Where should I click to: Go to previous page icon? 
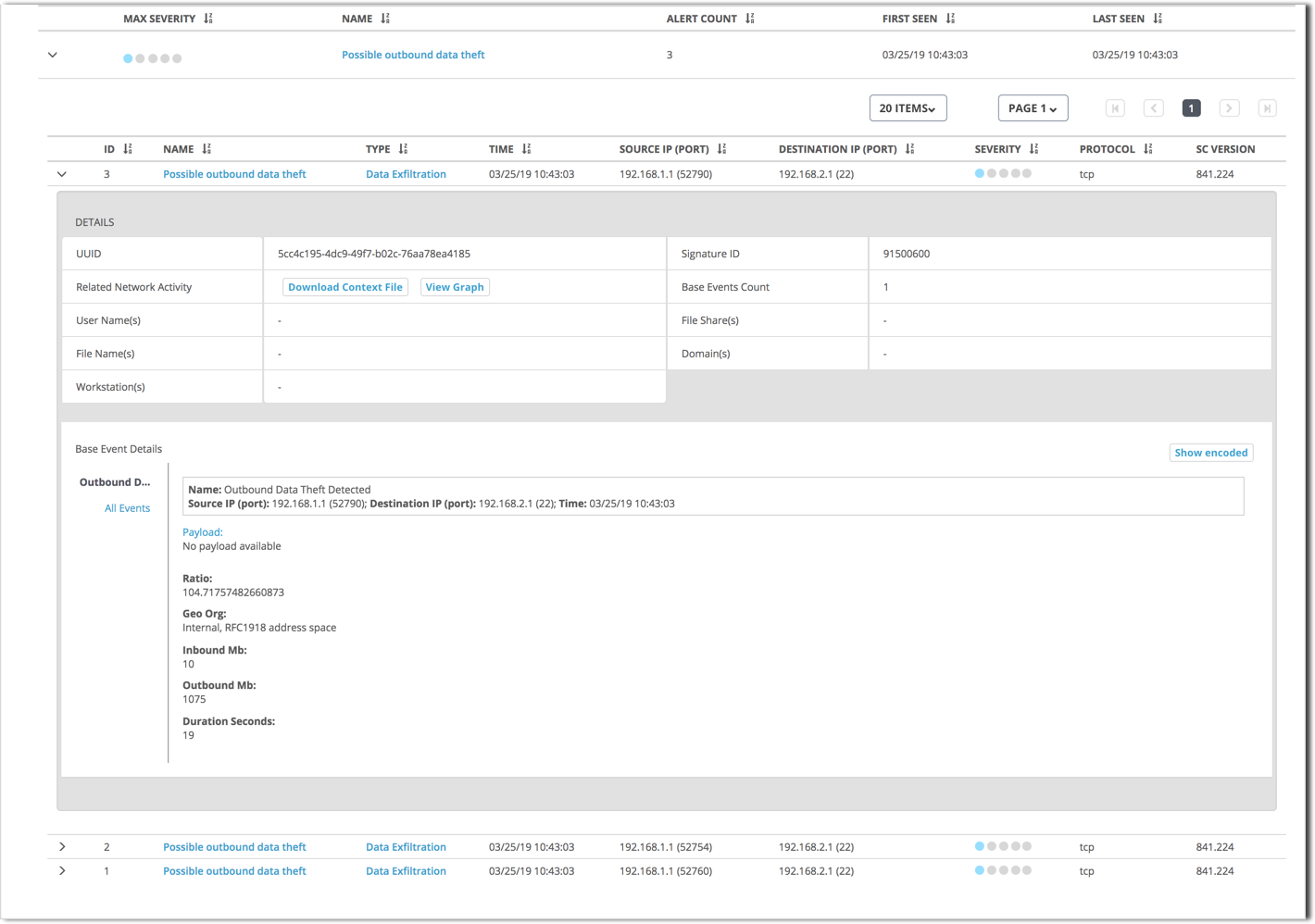(1153, 108)
